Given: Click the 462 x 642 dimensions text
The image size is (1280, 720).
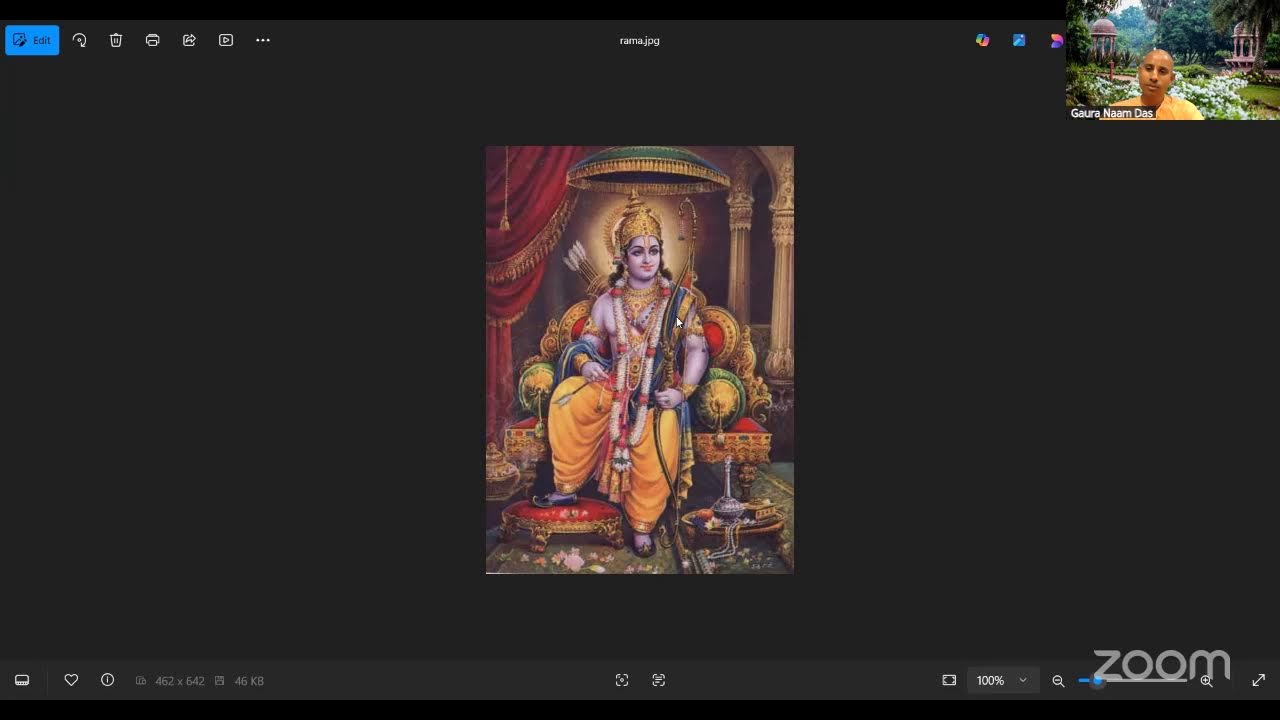Looking at the screenshot, I should point(180,681).
